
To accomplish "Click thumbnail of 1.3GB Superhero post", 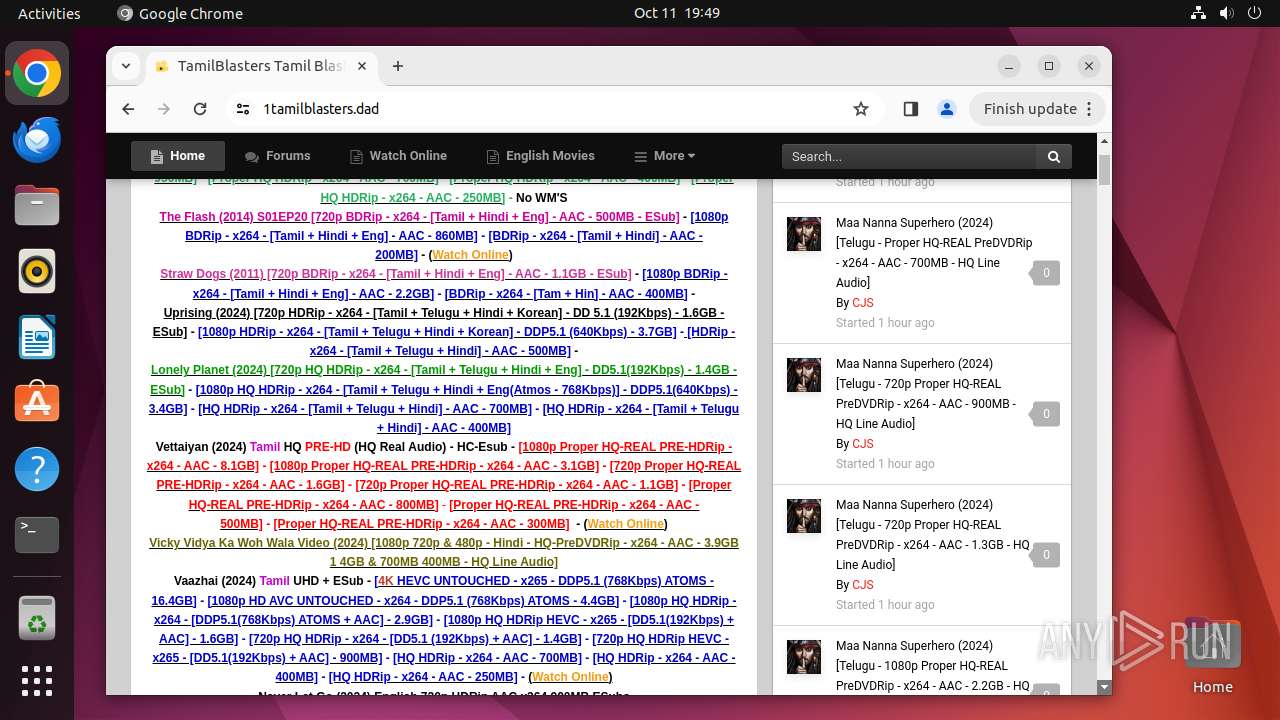I will coord(804,516).
